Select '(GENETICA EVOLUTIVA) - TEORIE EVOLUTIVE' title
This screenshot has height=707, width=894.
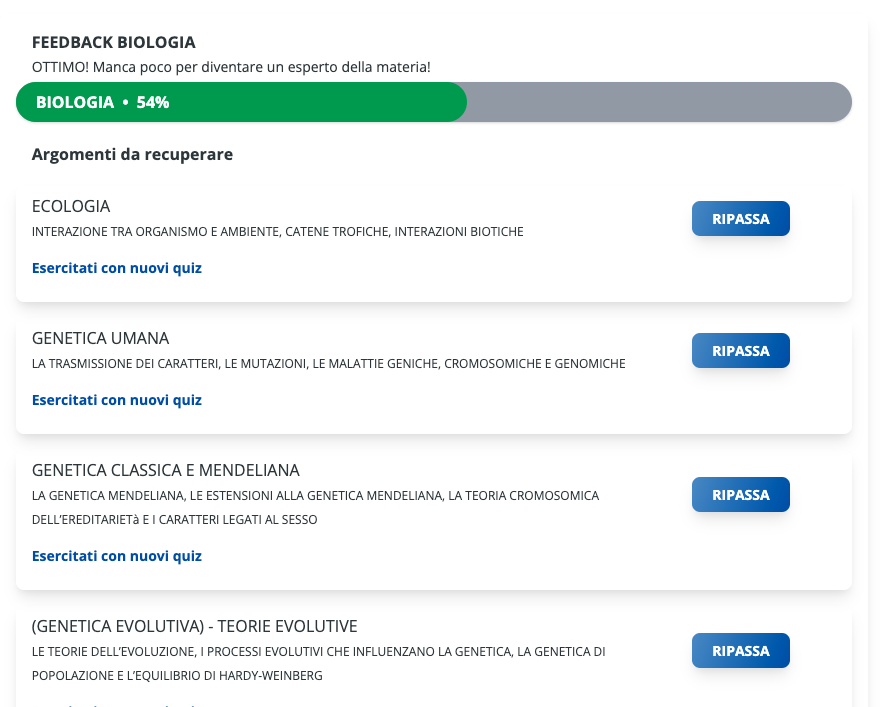click(194, 626)
